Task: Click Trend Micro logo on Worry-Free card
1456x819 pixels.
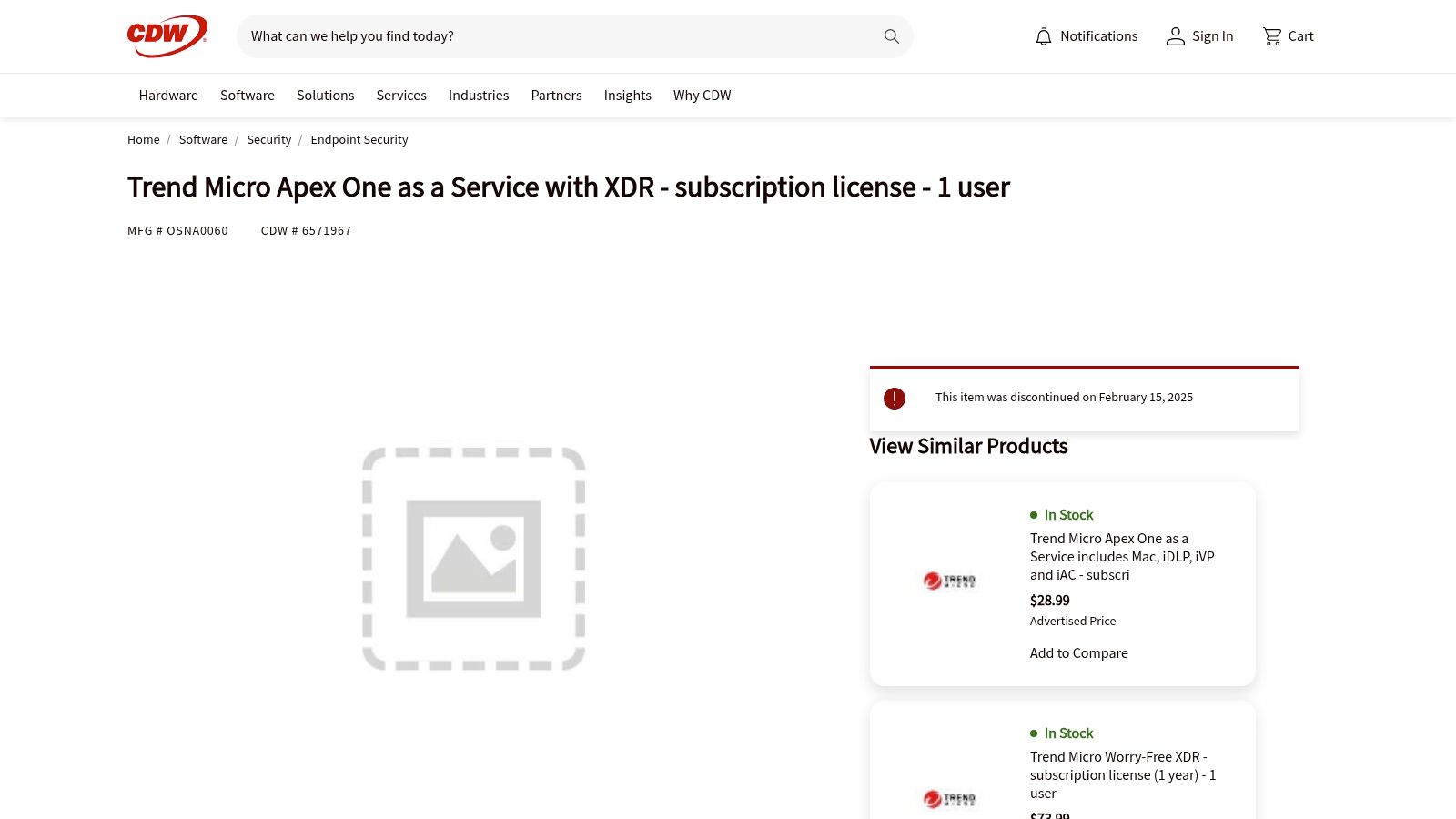Action: click(949, 799)
